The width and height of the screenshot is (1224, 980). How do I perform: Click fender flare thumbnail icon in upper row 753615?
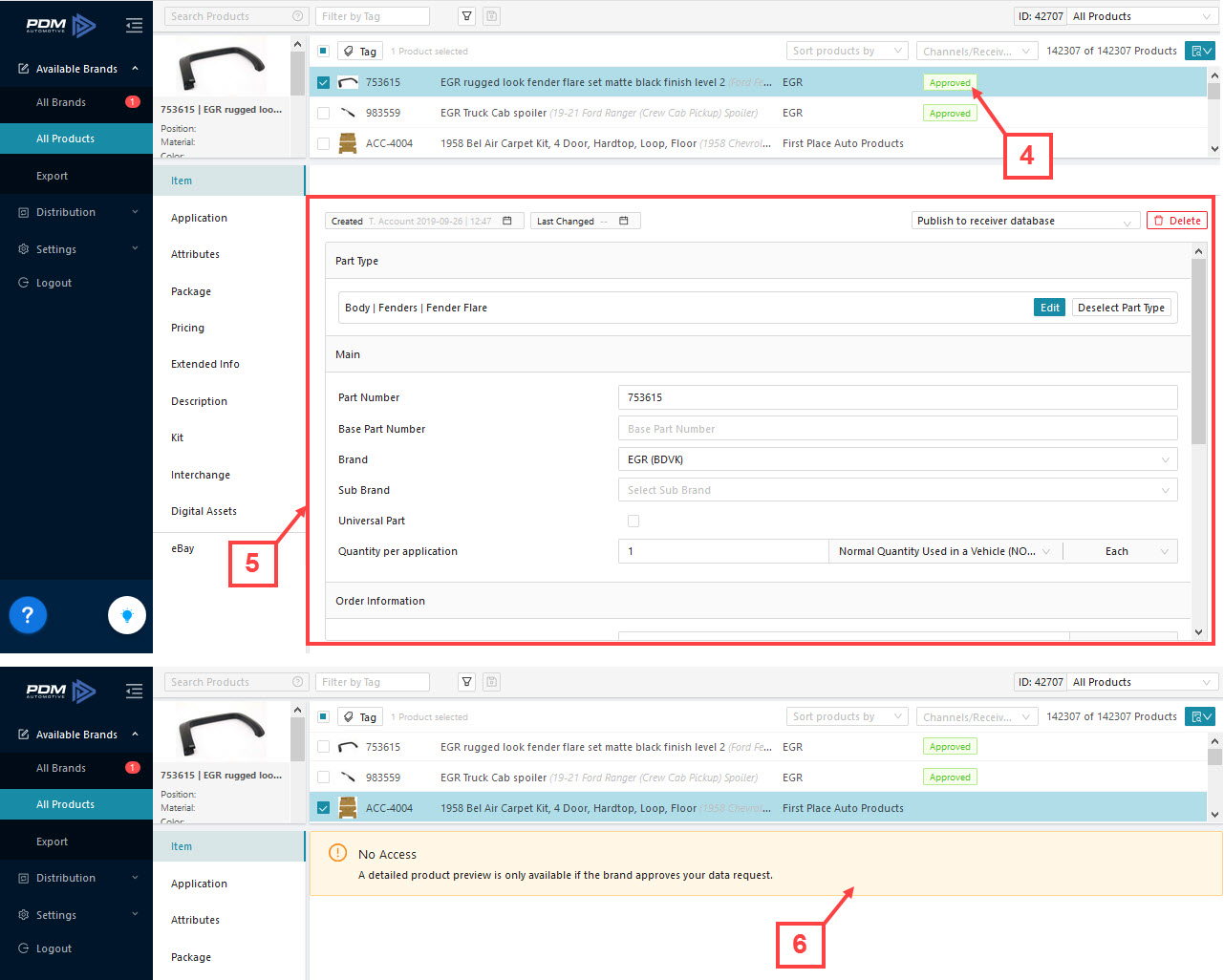[348, 82]
